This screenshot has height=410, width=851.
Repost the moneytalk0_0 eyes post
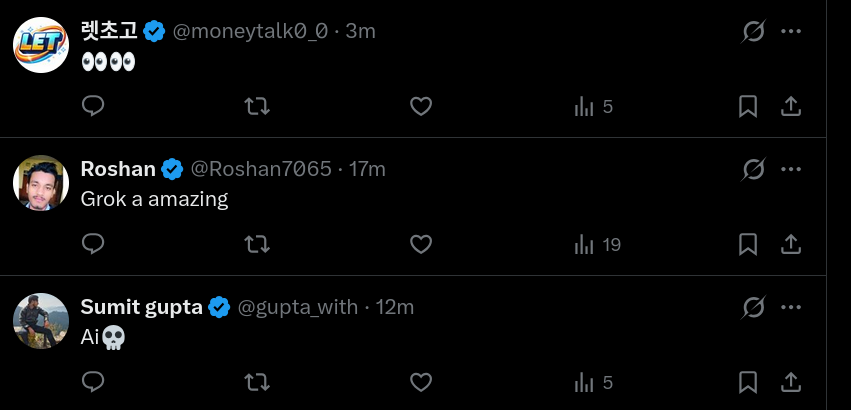coord(257,106)
